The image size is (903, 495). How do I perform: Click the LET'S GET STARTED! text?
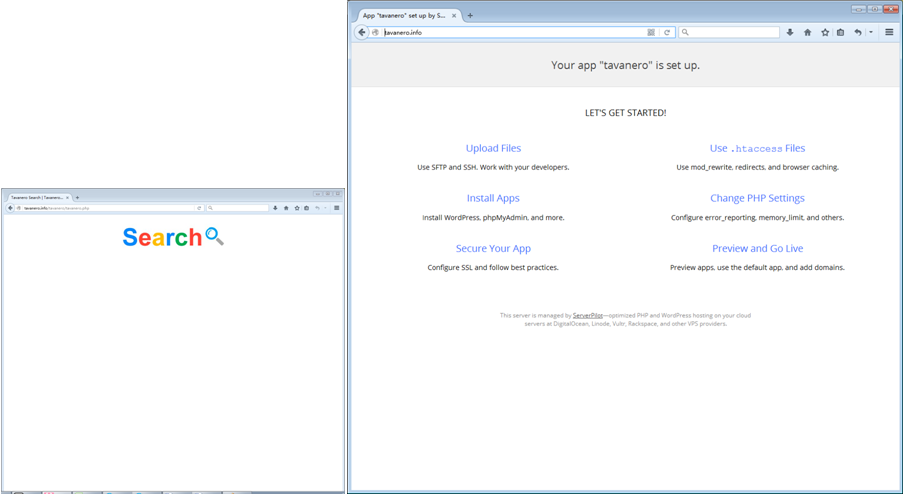tap(625, 113)
